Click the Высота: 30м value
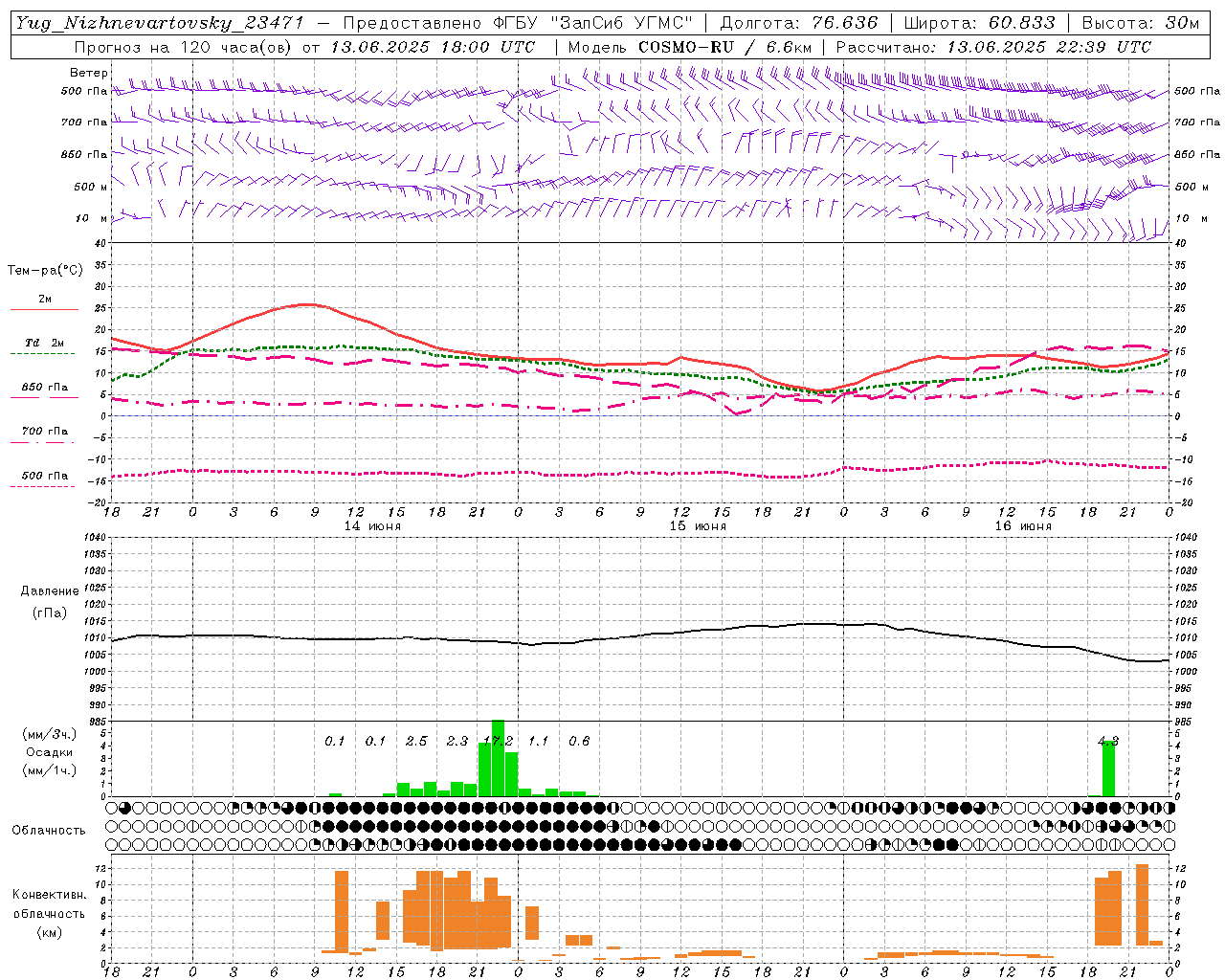1225x980 pixels. click(x=1140, y=23)
